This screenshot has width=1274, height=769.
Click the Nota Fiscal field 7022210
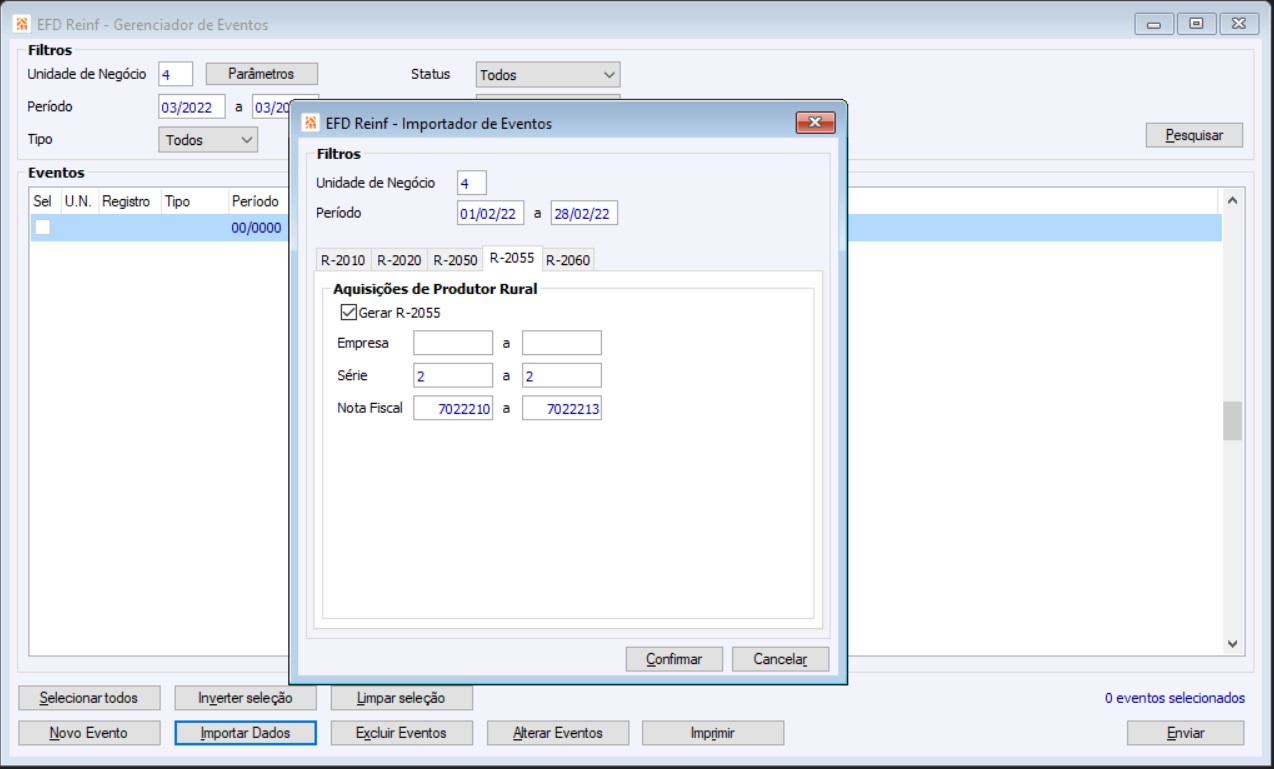(453, 408)
